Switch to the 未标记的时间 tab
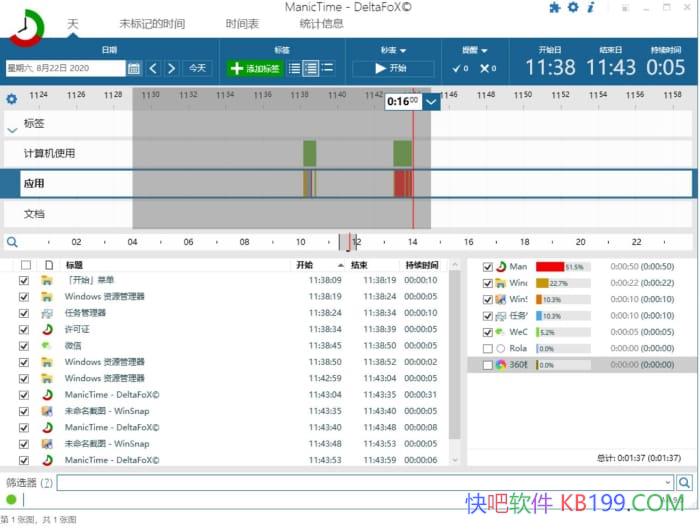This screenshot has width=700, height=529. click(x=152, y=23)
